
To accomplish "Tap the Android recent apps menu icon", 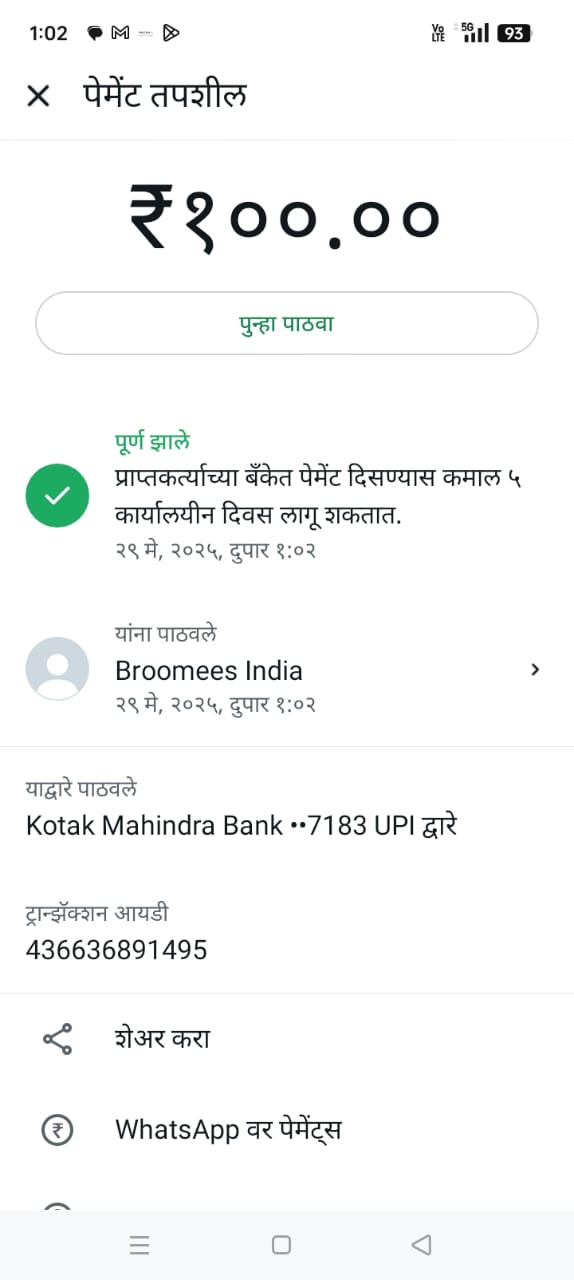I will [x=140, y=1245].
